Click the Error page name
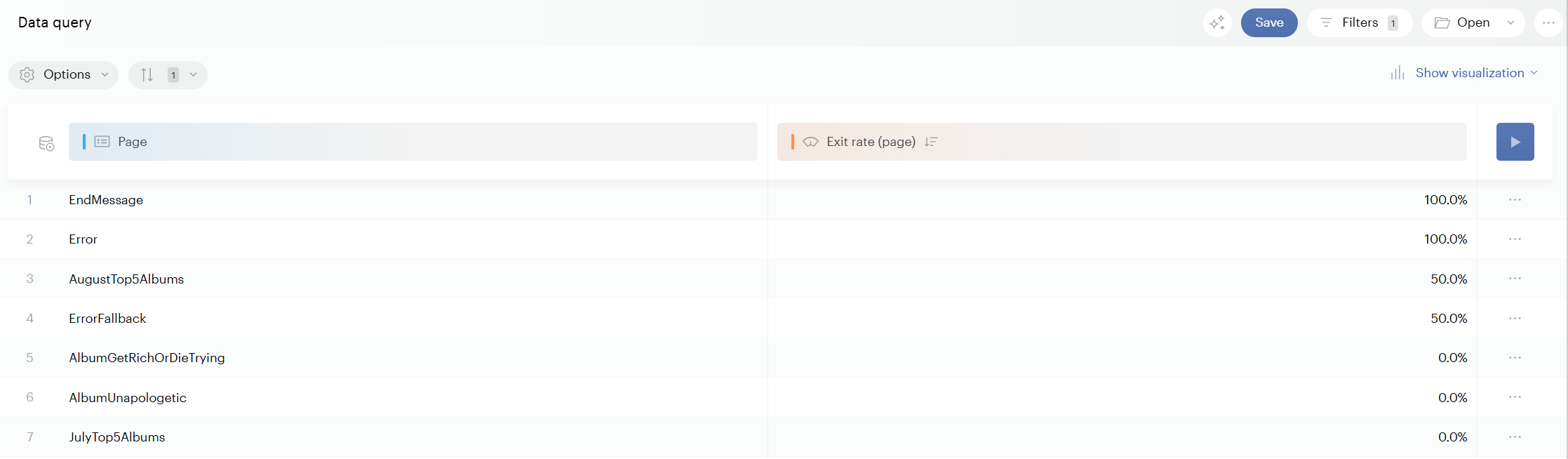 (83, 239)
